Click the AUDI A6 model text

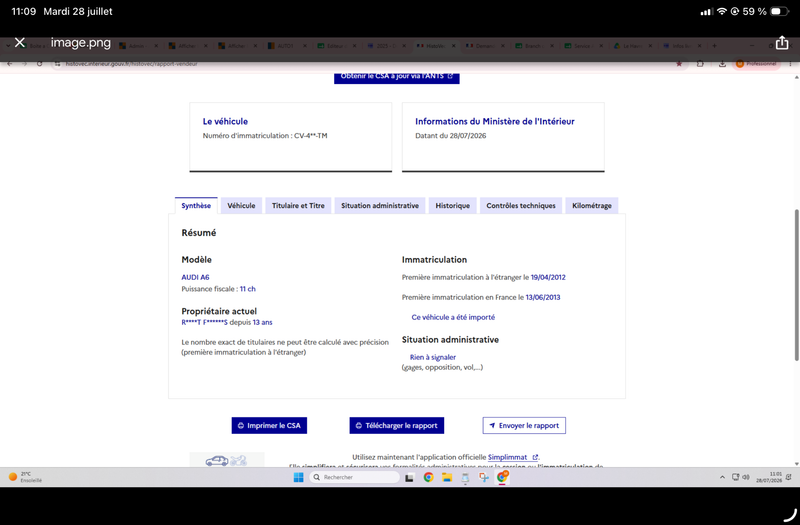[195, 277]
